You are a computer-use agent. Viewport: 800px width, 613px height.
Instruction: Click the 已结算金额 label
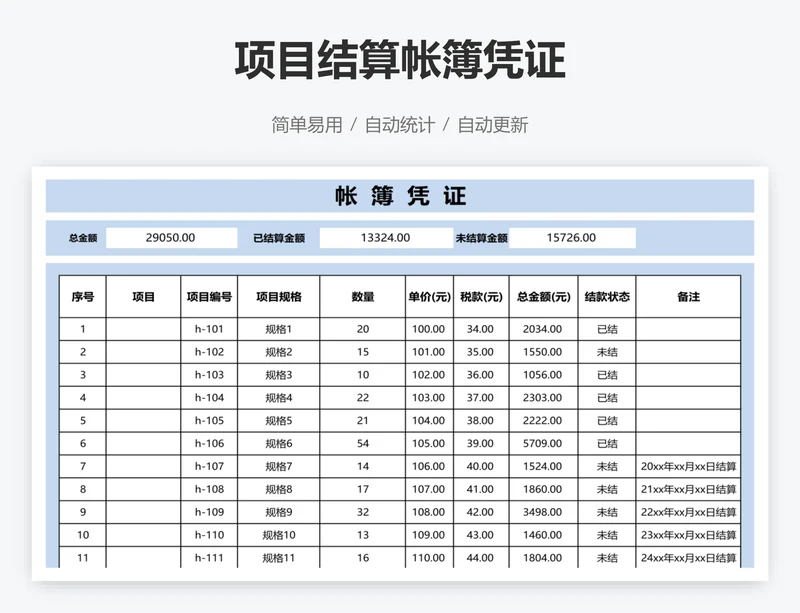(279, 238)
